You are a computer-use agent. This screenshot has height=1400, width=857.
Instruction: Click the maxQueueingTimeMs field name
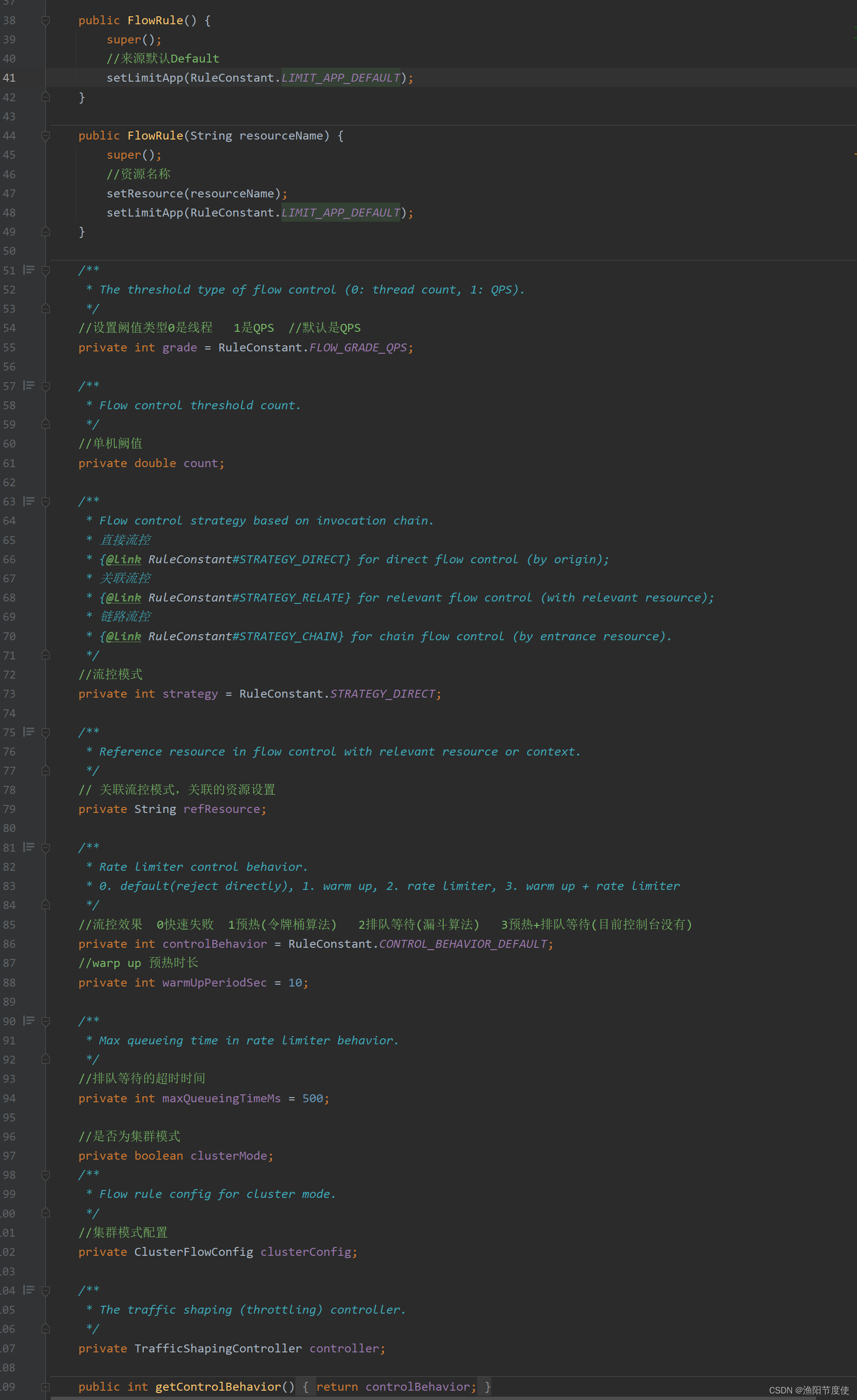pos(222,1098)
